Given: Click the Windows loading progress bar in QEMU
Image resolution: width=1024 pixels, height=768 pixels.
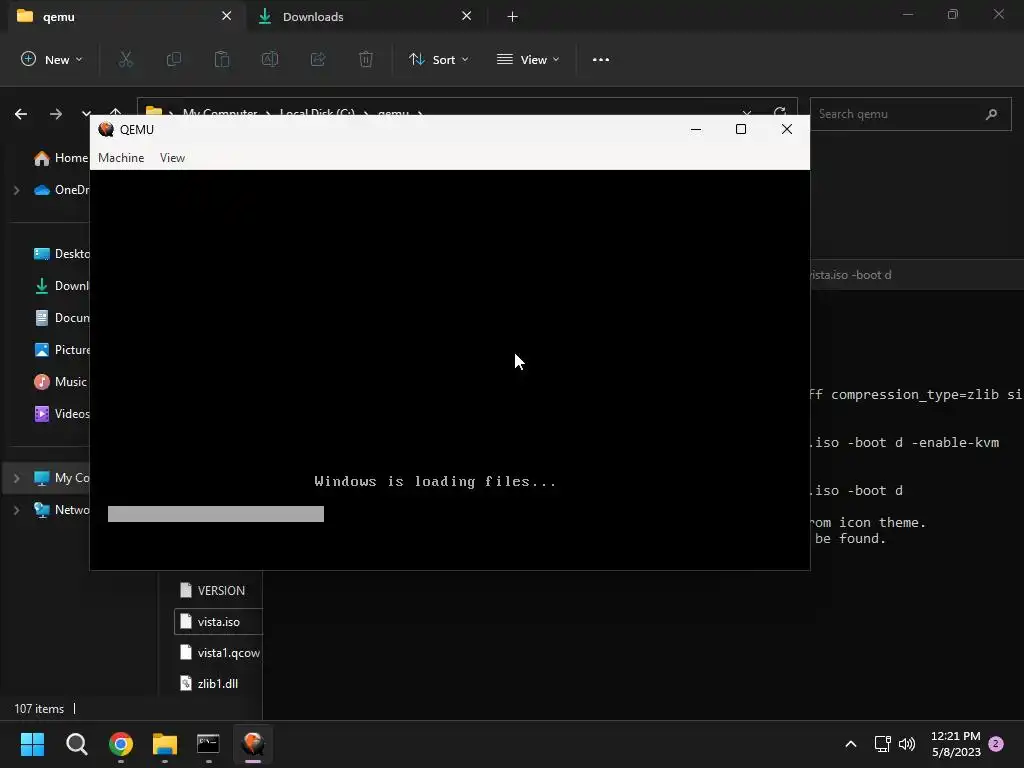Looking at the screenshot, I should coord(216,514).
